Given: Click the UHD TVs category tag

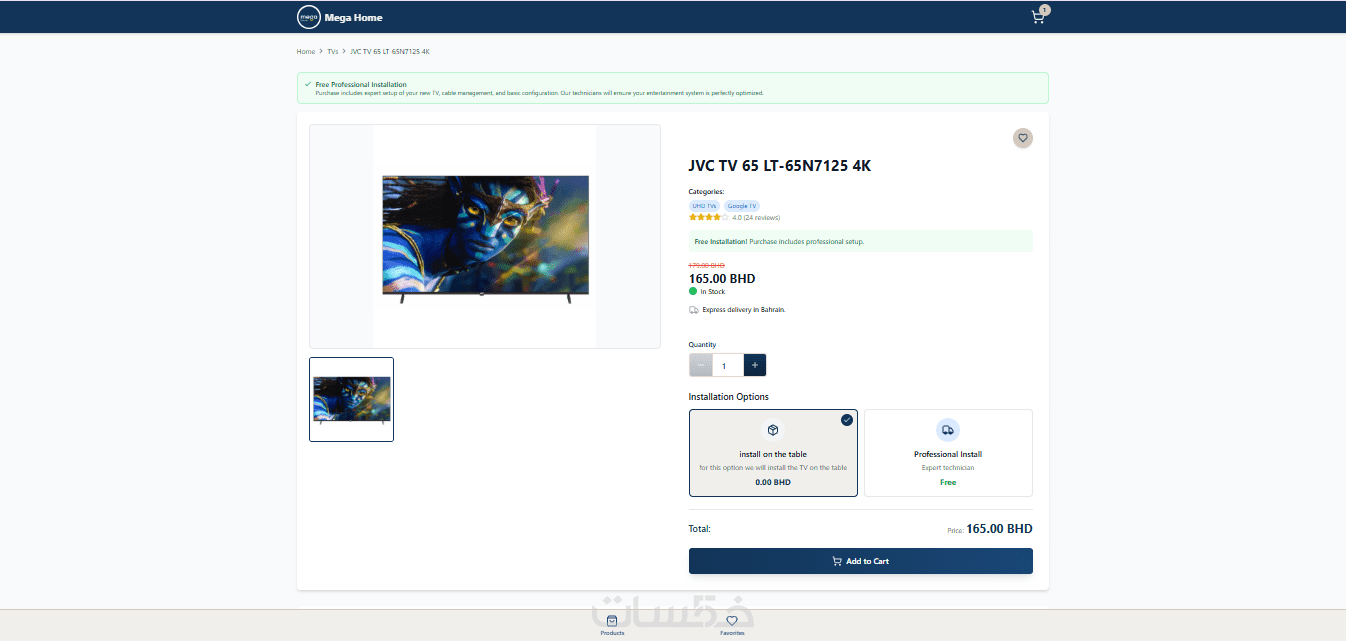Looking at the screenshot, I should coord(705,206).
